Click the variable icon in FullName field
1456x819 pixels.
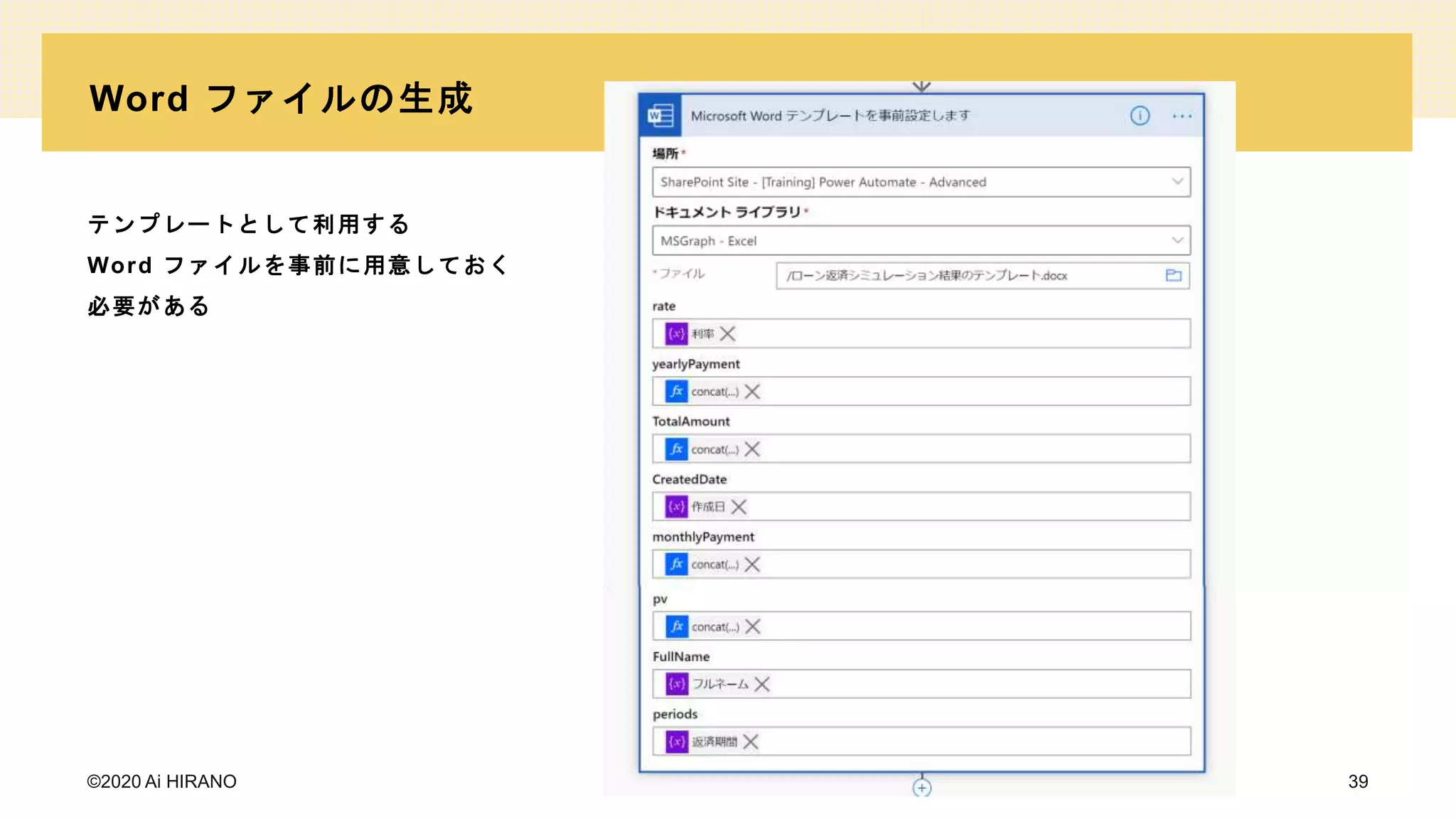(x=677, y=684)
